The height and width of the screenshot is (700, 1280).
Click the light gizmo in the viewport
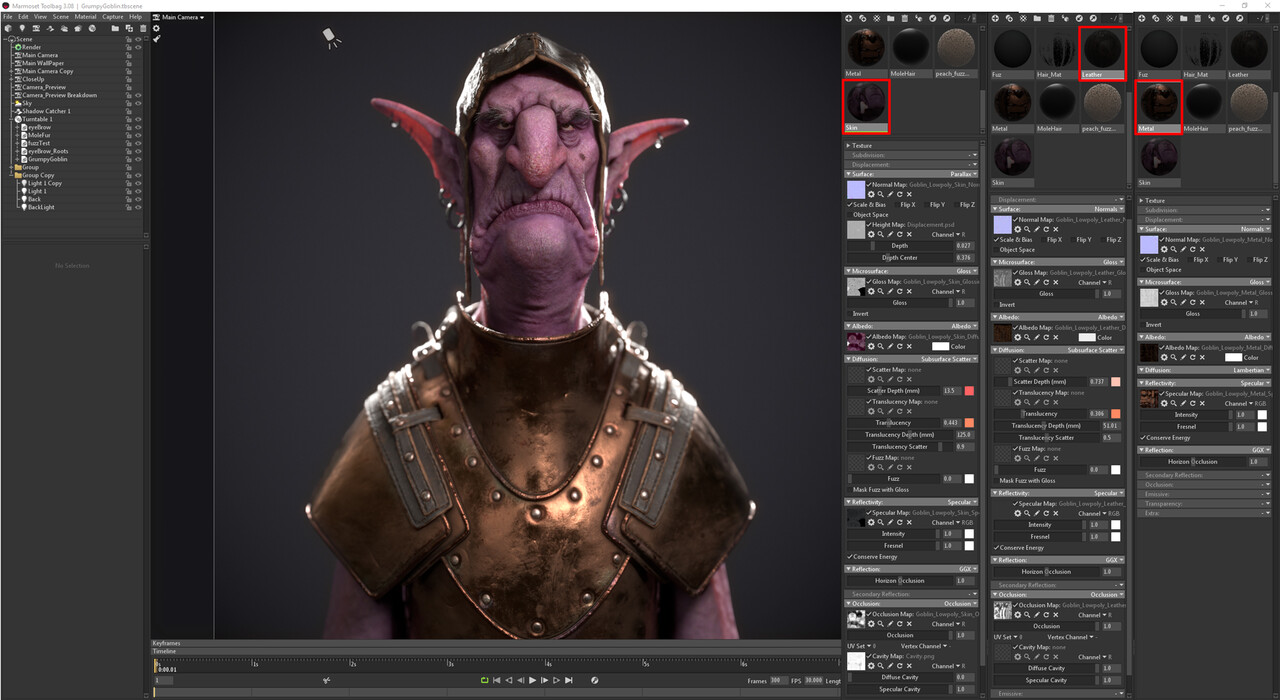coord(331,38)
